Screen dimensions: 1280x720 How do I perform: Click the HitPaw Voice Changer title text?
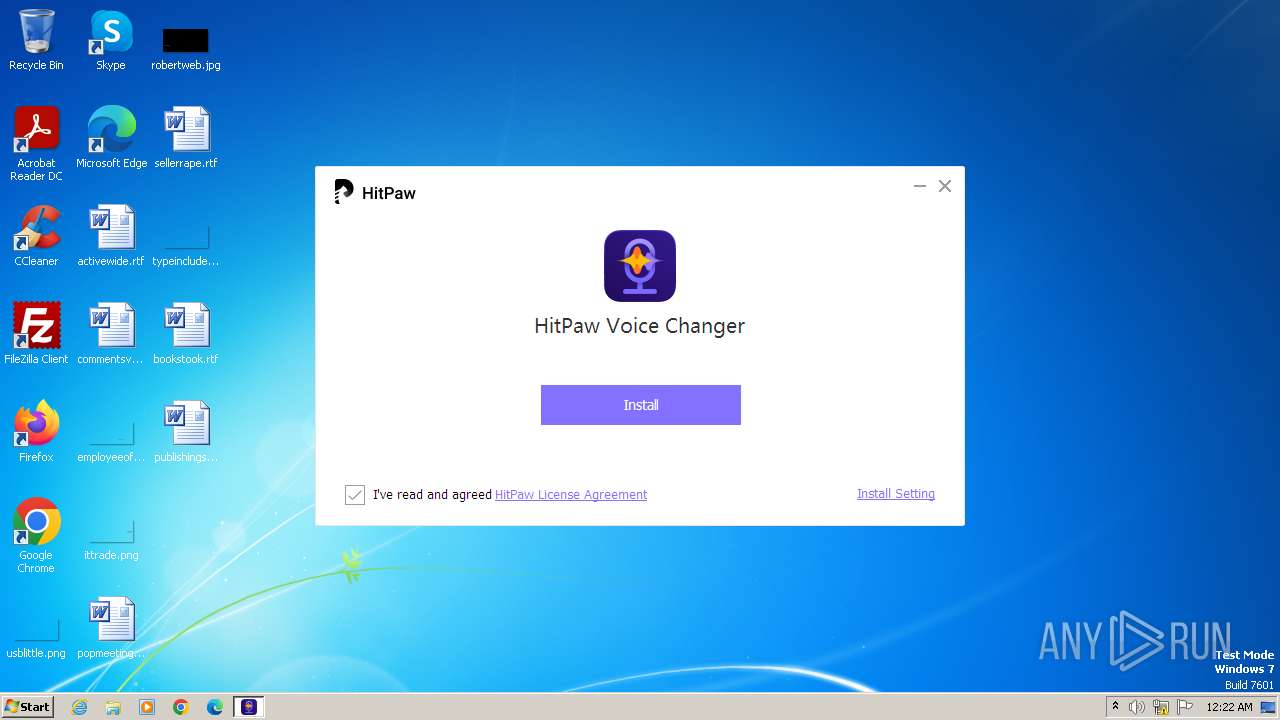click(x=640, y=326)
